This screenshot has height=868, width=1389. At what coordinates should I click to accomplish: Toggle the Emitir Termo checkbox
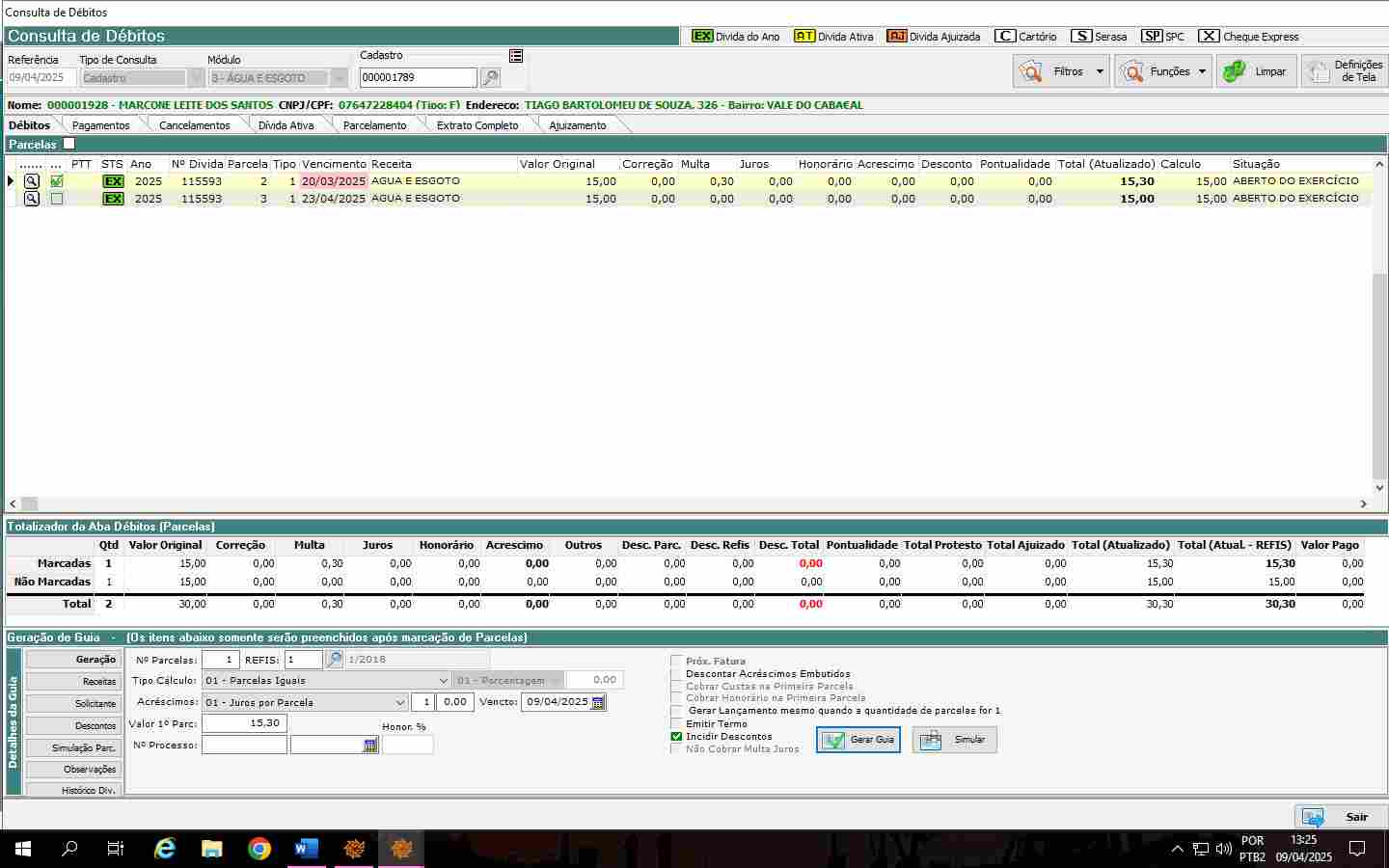tap(676, 723)
